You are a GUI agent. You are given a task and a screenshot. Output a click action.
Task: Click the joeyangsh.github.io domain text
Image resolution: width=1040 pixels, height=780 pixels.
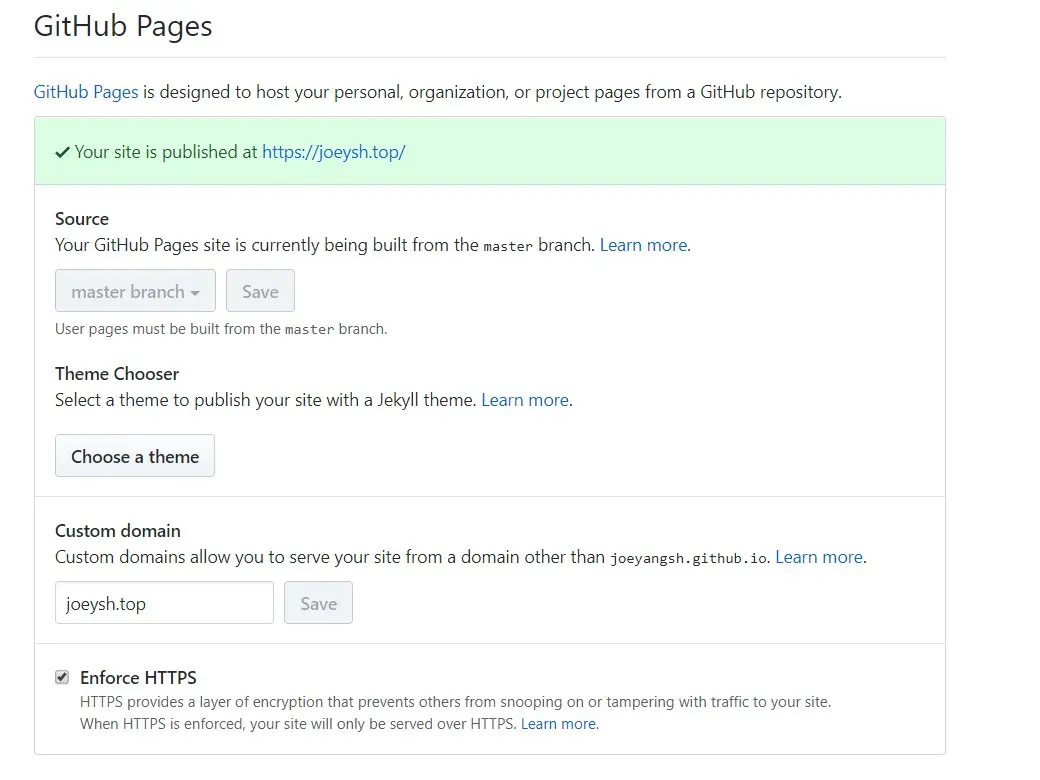(x=688, y=558)
